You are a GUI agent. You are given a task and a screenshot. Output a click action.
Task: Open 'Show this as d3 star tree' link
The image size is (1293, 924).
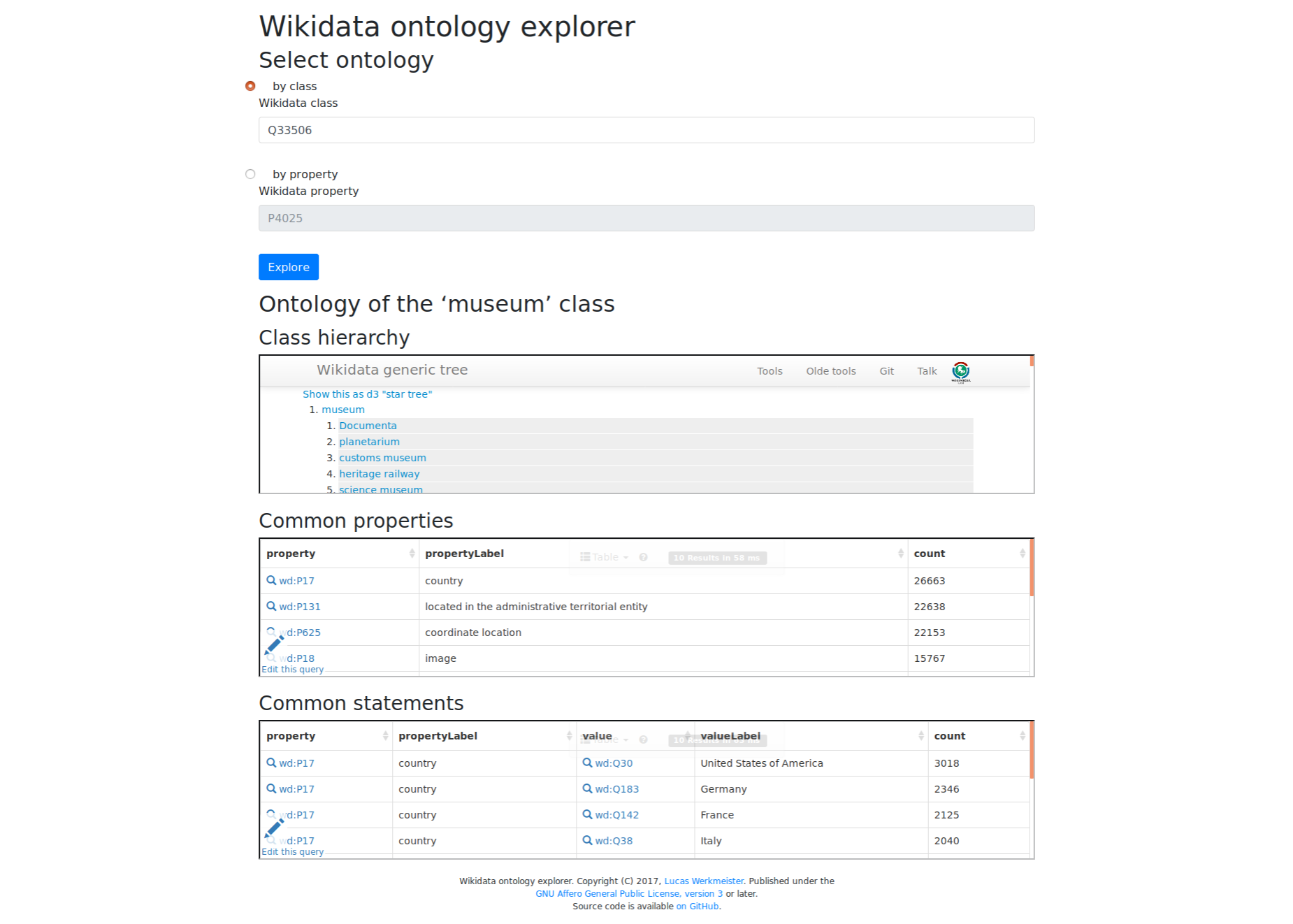[367, 394]
